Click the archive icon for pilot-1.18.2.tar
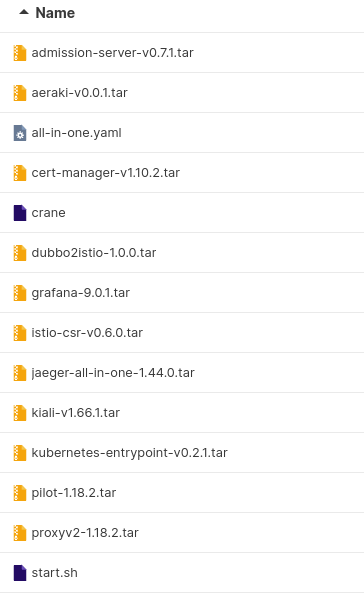Image resolution: width=364 pixels, height=594 pixels. click(20, 493)
